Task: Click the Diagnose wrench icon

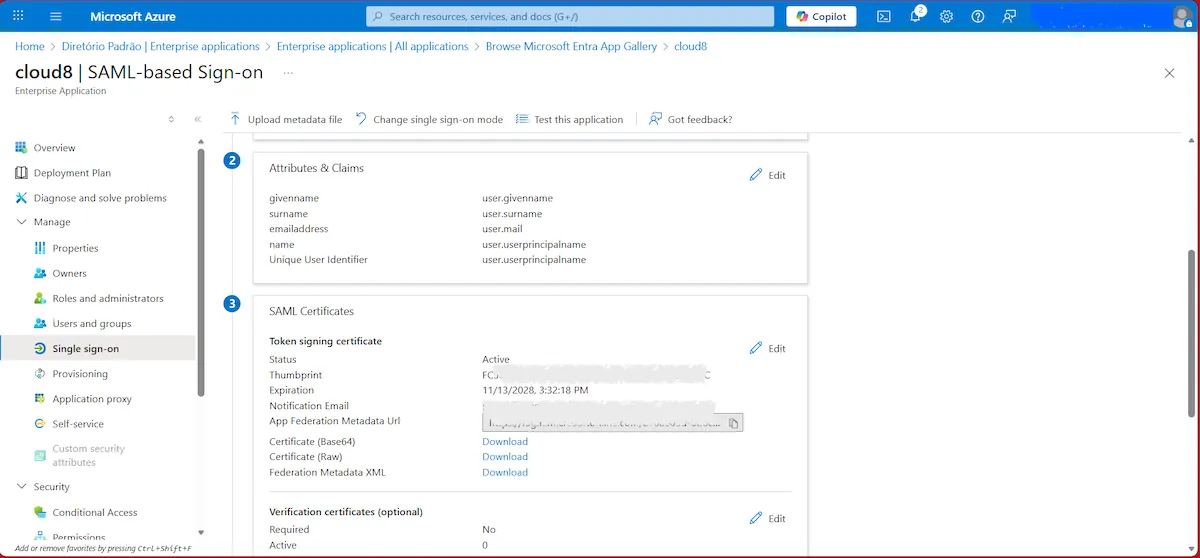Action: 21,198
